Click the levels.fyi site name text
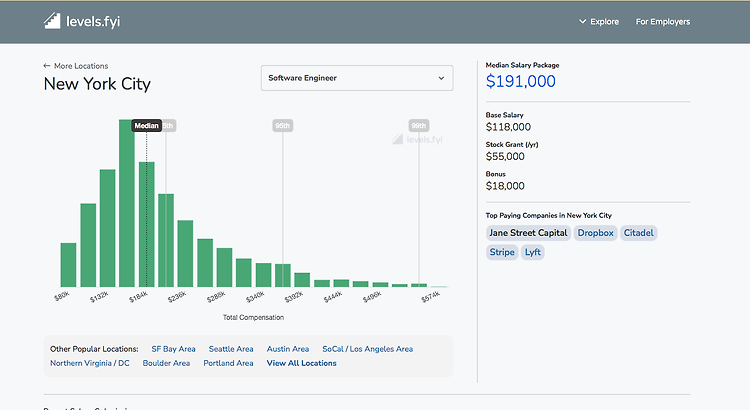Image resolution: width=750 pixels, height=410 pixels. [x=93, y=22]
